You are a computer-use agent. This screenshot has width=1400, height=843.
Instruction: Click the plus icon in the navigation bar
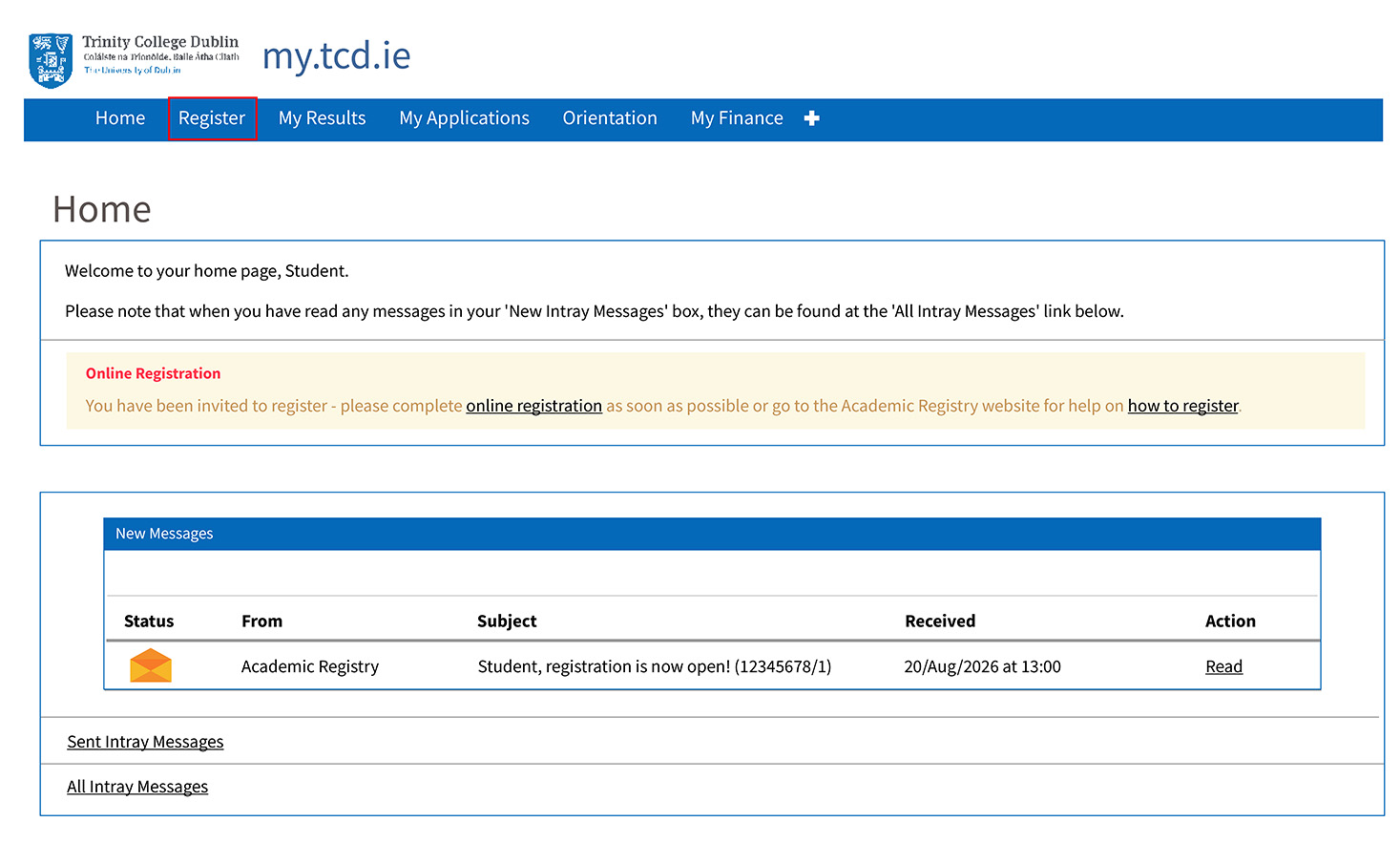tap(812, 118)
